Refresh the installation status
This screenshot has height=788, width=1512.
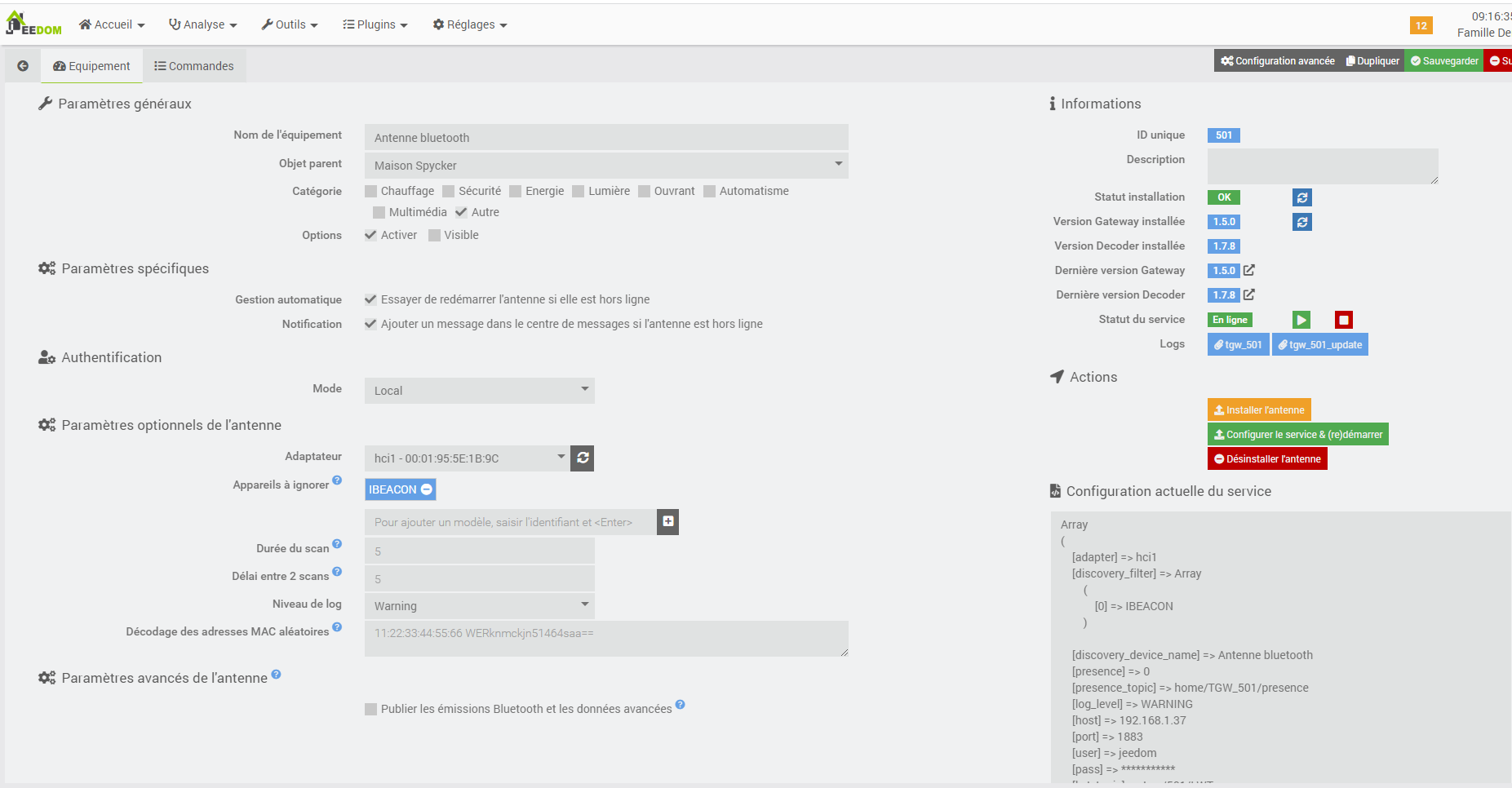pyautogui.click(x=1302, y=197)
